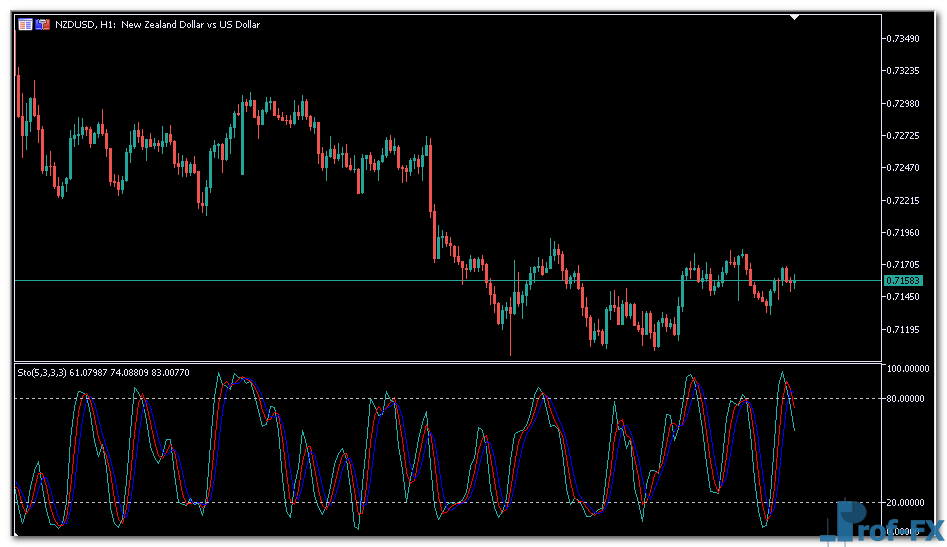
Task: Click the 100.00000 stochastic scale label
Action: tap(908, 369)
